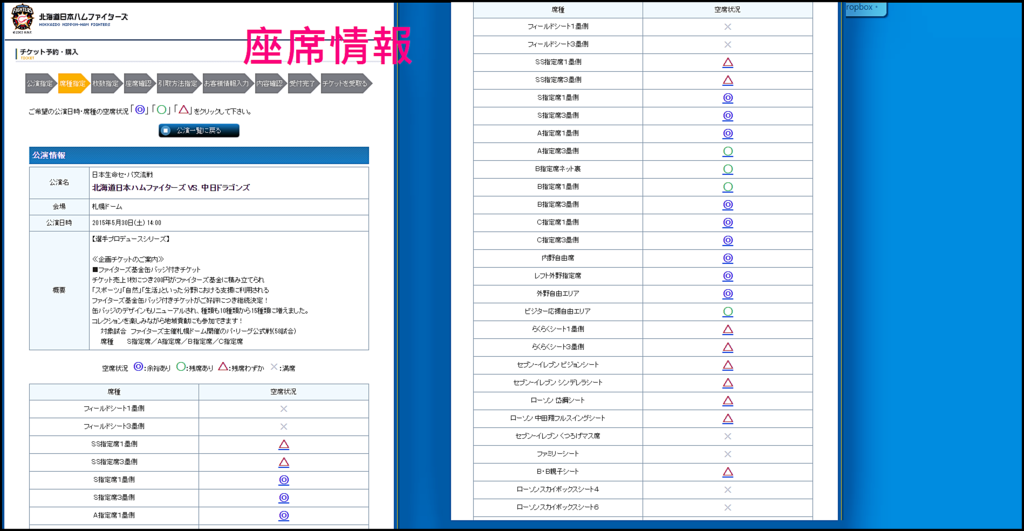Click ローソン 中田翔フルスイングシート triangle icon
Viewport: 1024px width, 531px height.
click(x=728, y=419)
